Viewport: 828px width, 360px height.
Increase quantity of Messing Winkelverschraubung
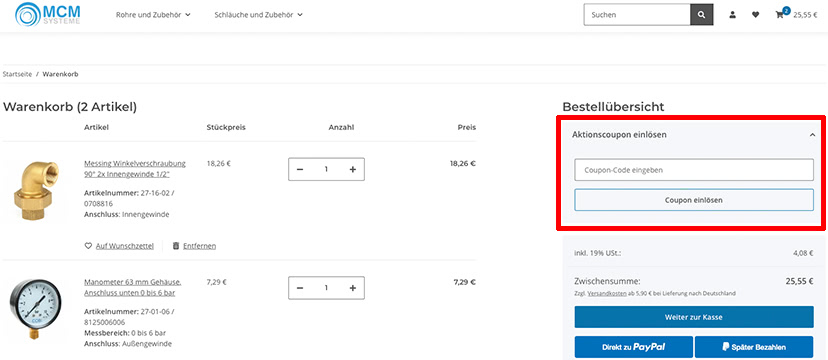(353, 169)
